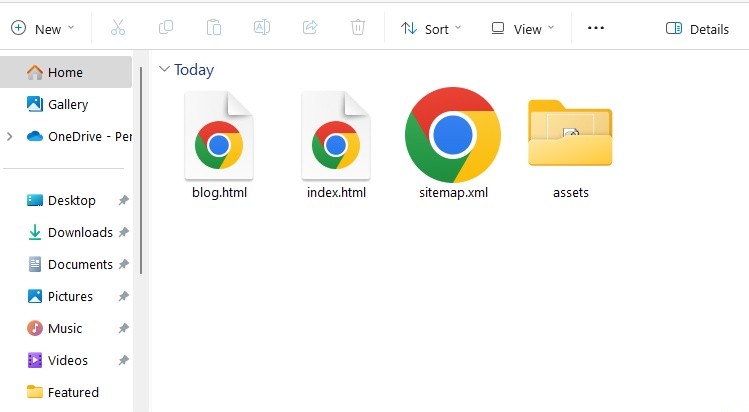The height and width of the screenshot is (412, 749).
Task: Click the Paste clipboard icon
Action: coord(214,28)
